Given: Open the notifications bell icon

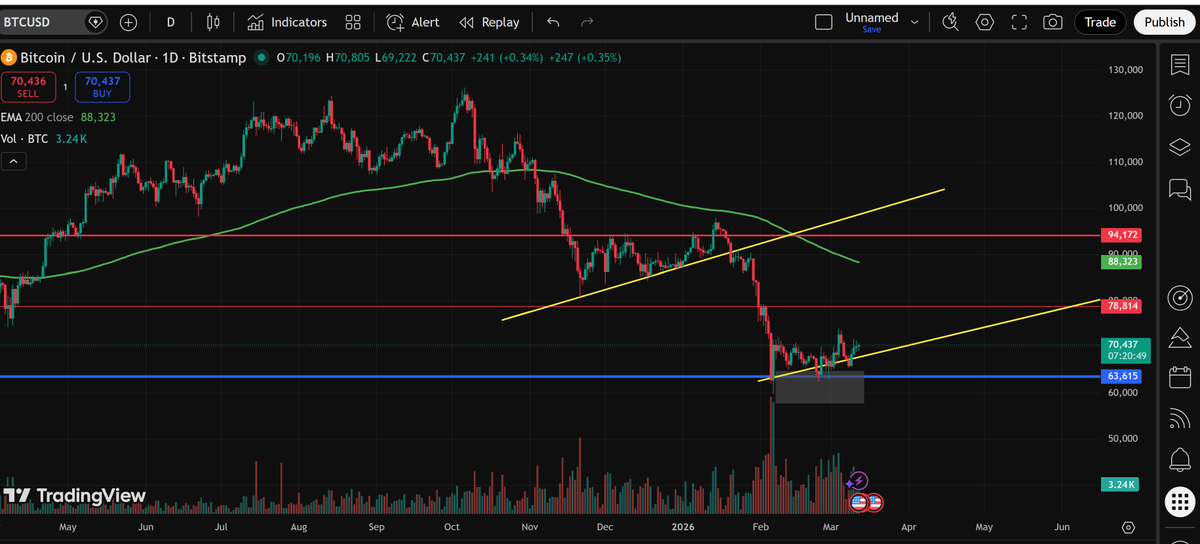Looking at the screenshot, I should [x=1179, y=459].
